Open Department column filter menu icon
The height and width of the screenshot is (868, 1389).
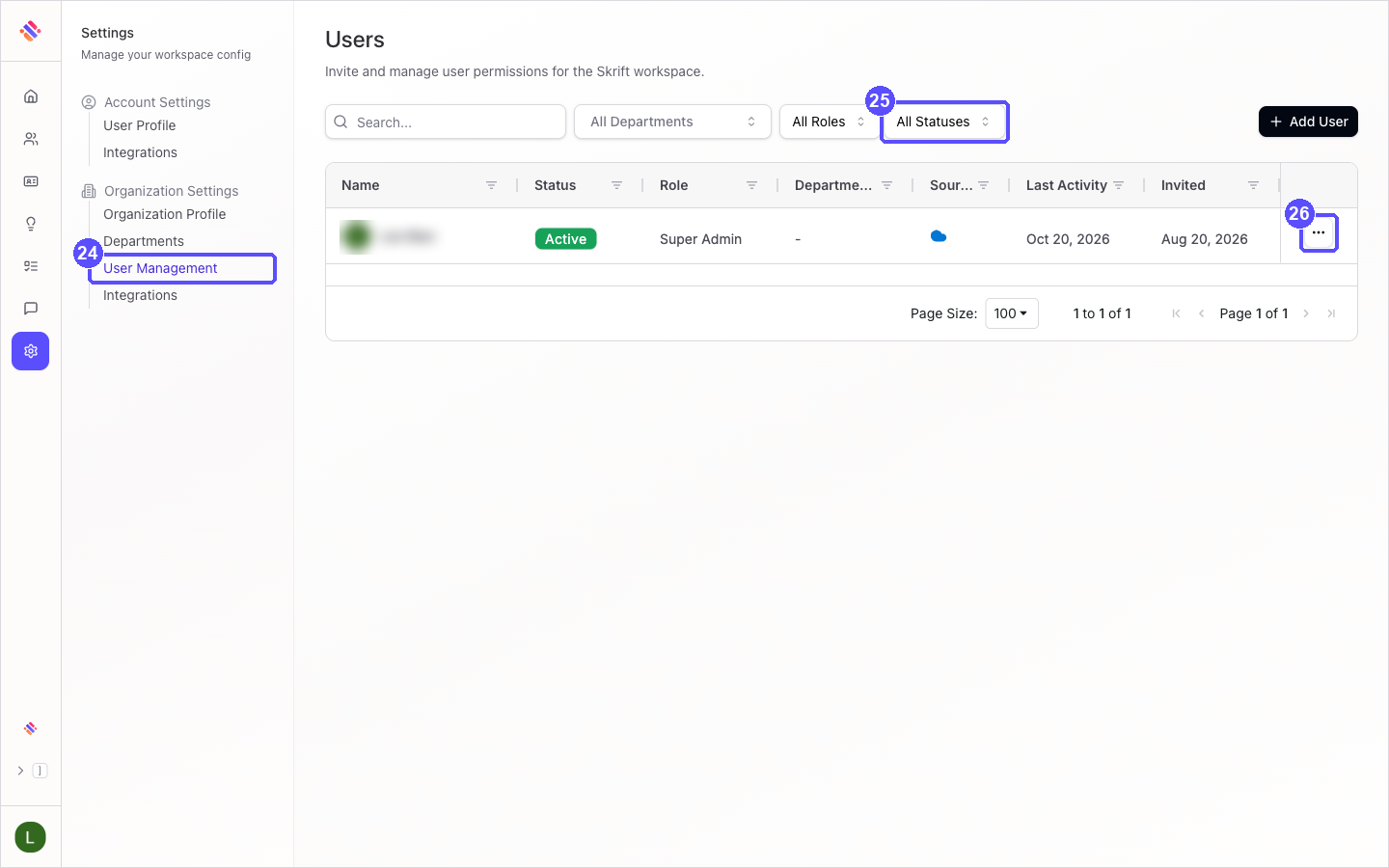pos(886,185)
